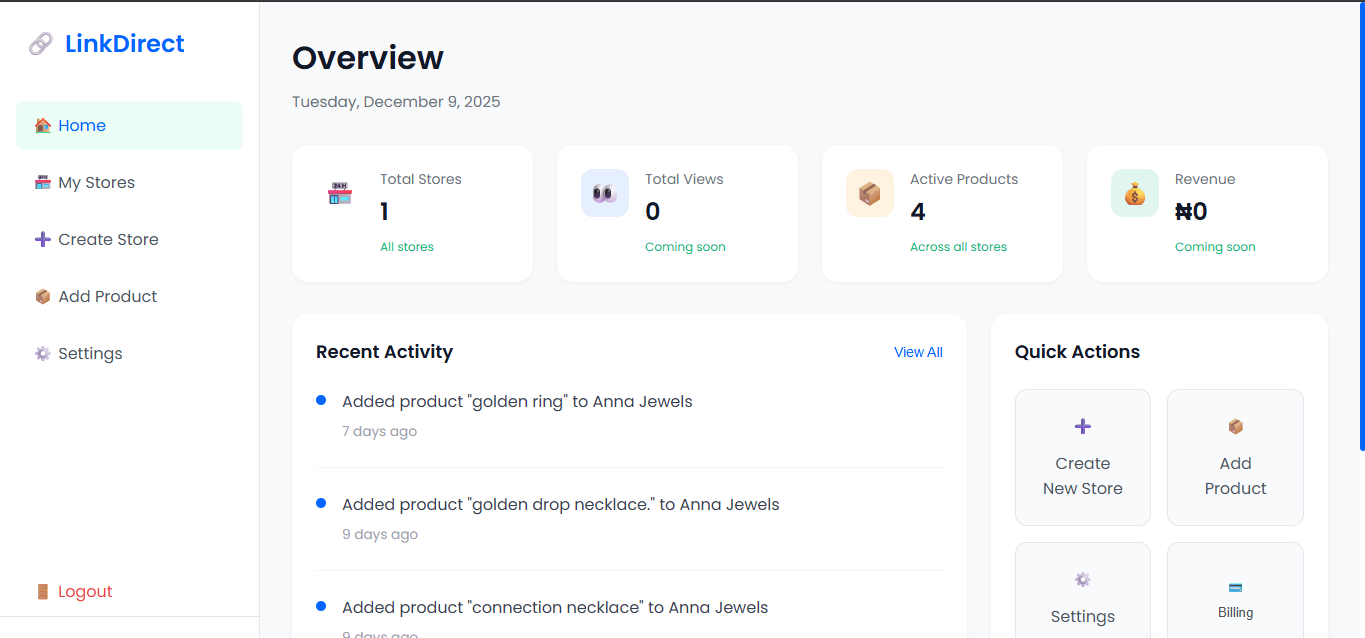The image size is (1365, 638).
Task: Click the door icon beside Logout
Action: (42, 592)
